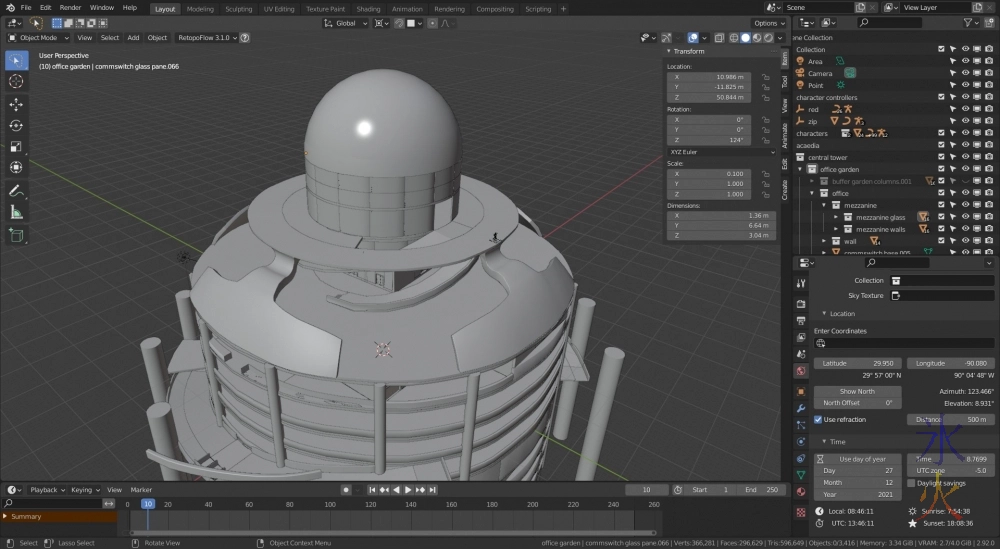
Task: Click the Show North button
Action: pos(857,391)
